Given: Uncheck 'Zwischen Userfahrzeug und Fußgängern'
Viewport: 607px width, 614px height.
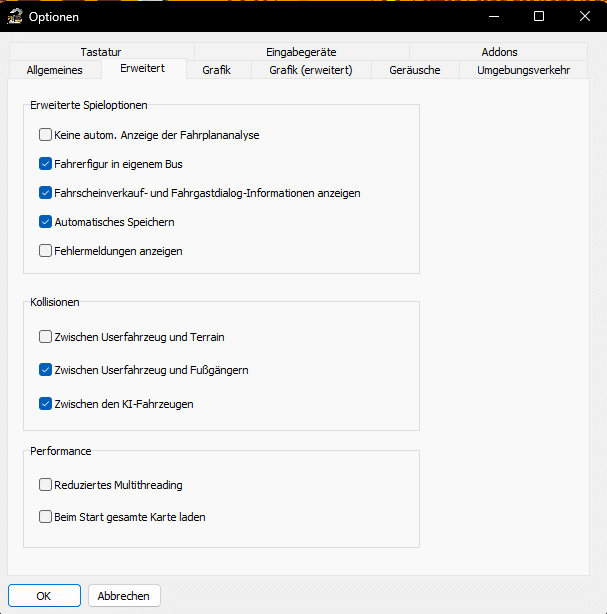Looking at the screenshot, I should 45,370.
